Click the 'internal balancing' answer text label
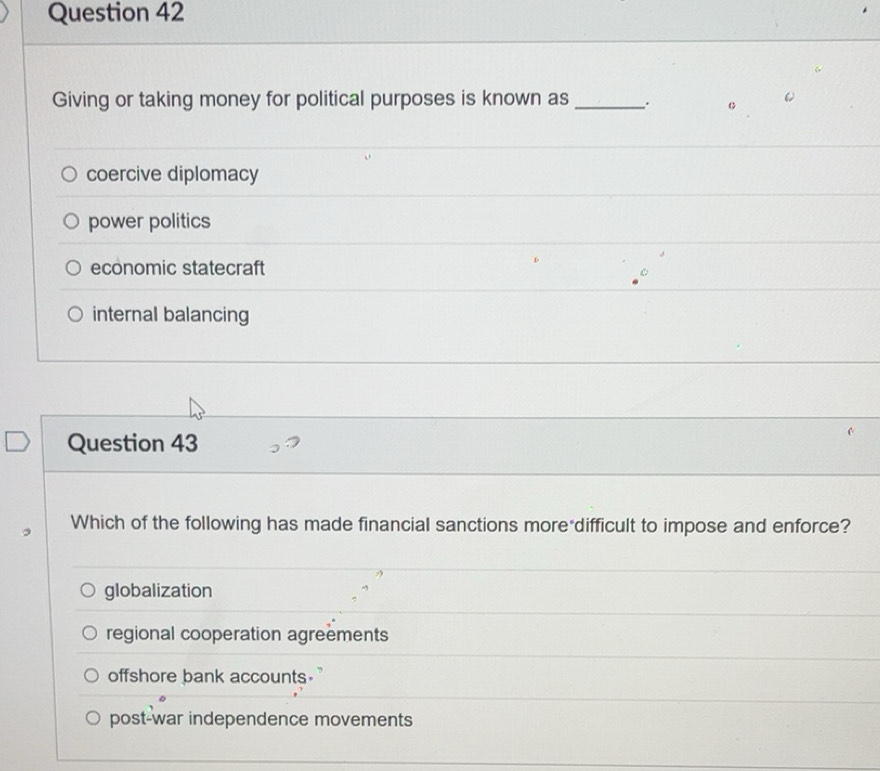 pyautogui.click(x=171, y=316)
